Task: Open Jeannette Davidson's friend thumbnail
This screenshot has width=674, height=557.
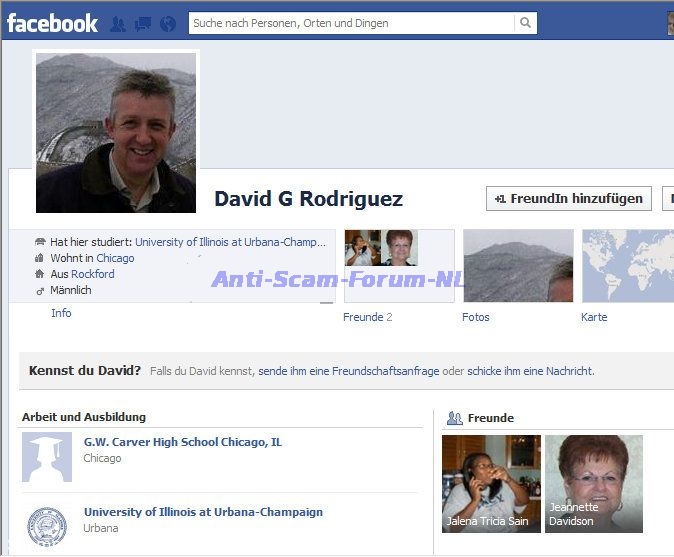Action: click(594, 483)
